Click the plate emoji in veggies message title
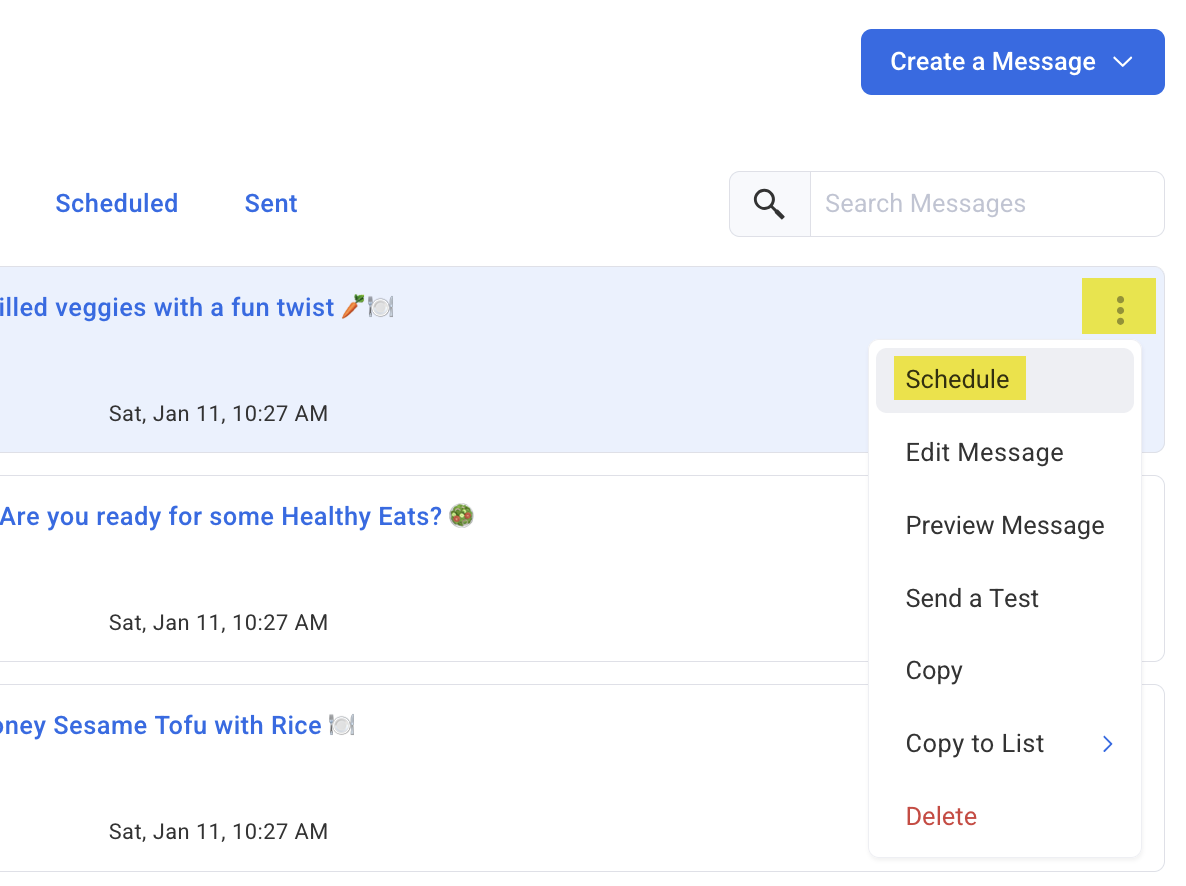The height and width of the screenshot is (886, 1186). (x=381, y=307)
